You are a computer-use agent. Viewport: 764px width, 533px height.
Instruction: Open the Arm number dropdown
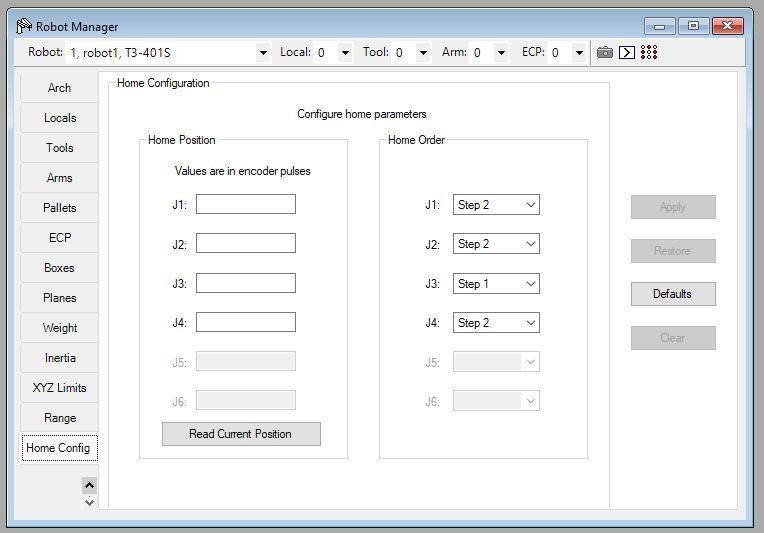(501, 53)
